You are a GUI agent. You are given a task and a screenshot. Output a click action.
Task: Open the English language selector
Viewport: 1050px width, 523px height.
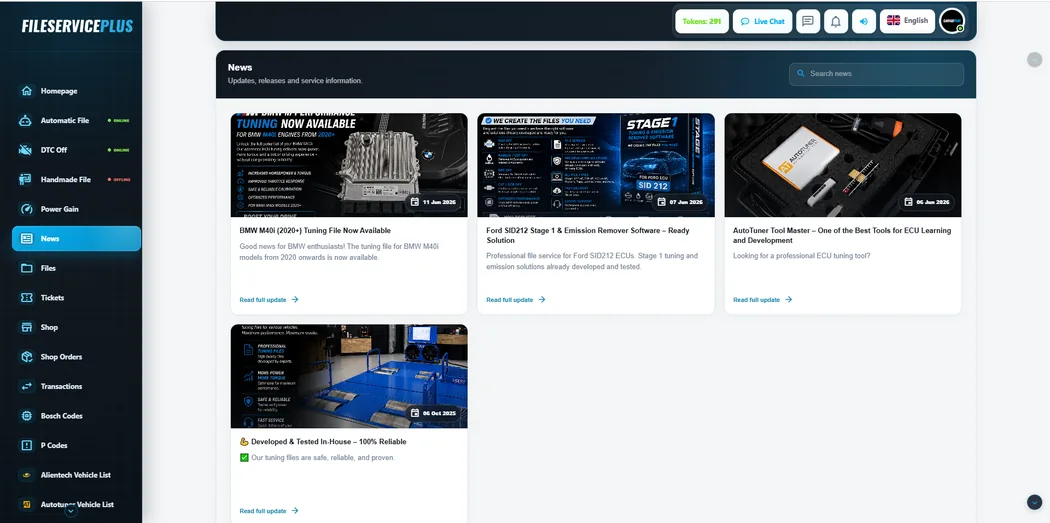[x=907, y=21]
